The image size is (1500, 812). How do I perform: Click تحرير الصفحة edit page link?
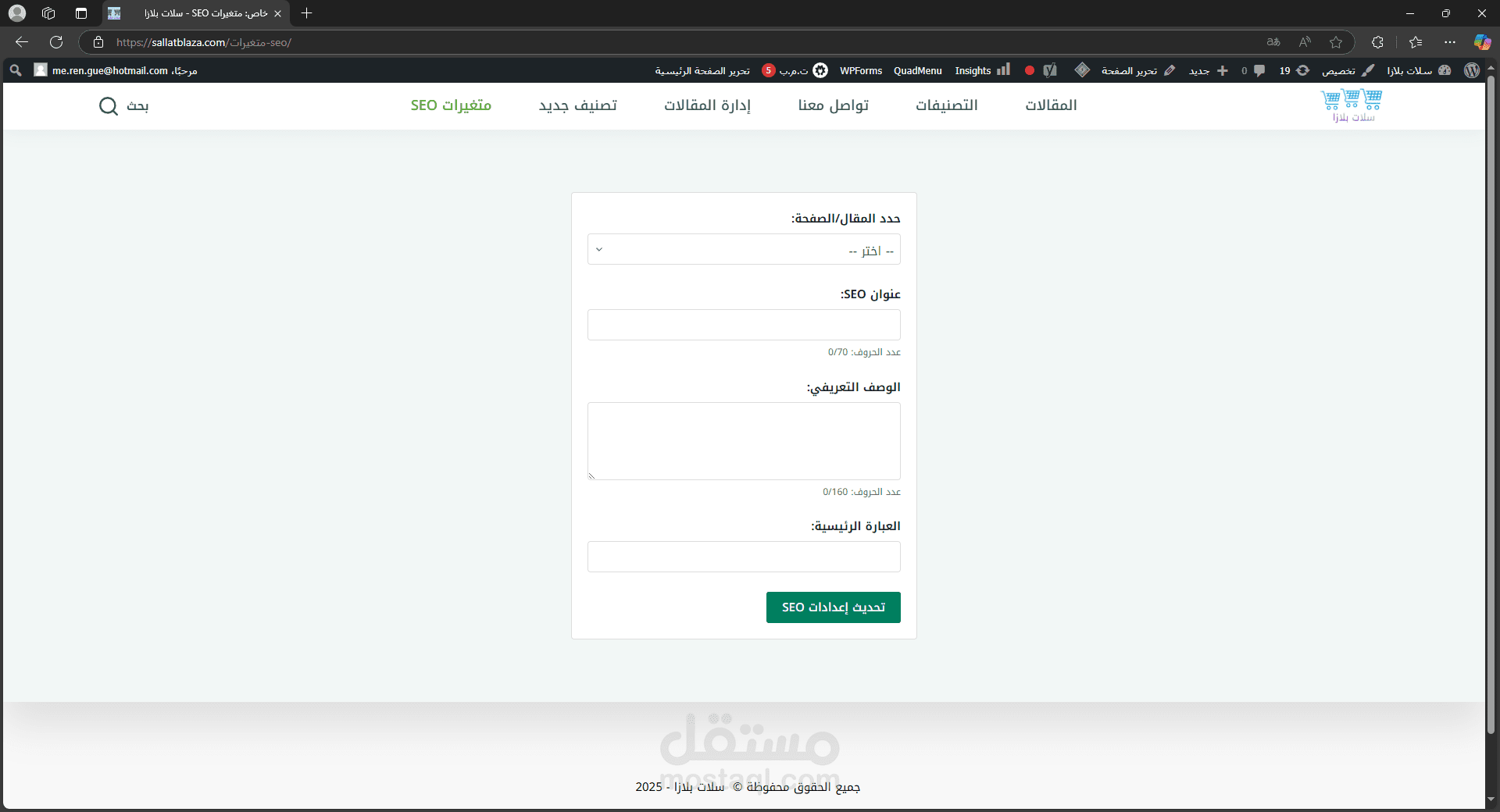[1138, 70]
